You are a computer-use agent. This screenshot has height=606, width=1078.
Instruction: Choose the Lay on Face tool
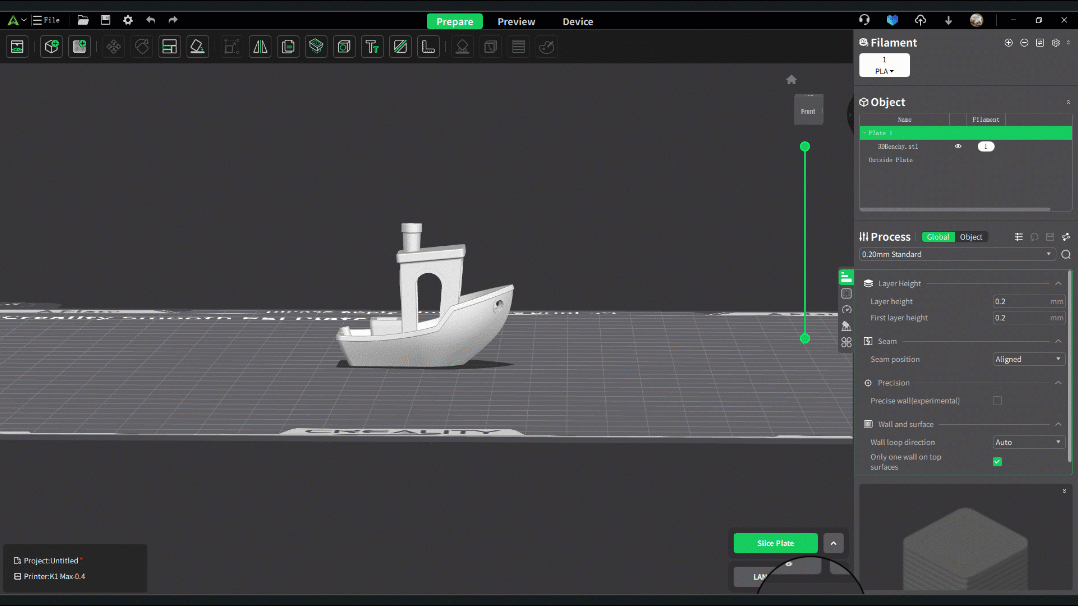pyautogui.click(x=197, y=47)
